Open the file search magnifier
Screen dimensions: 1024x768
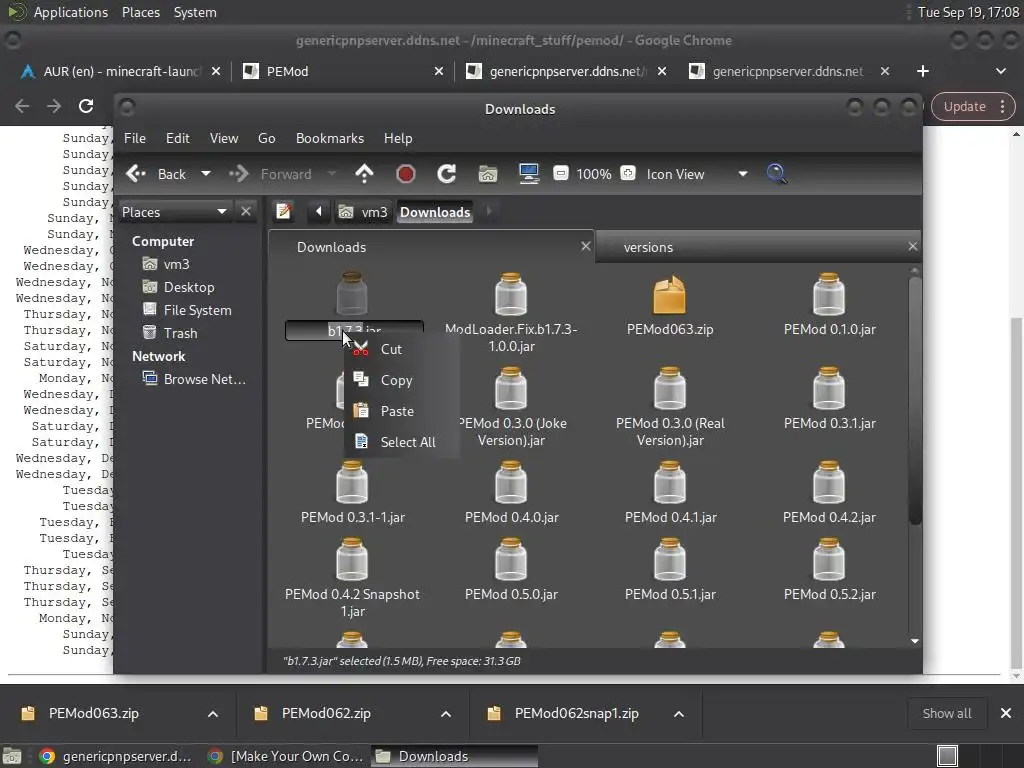[x=776, y=174]
